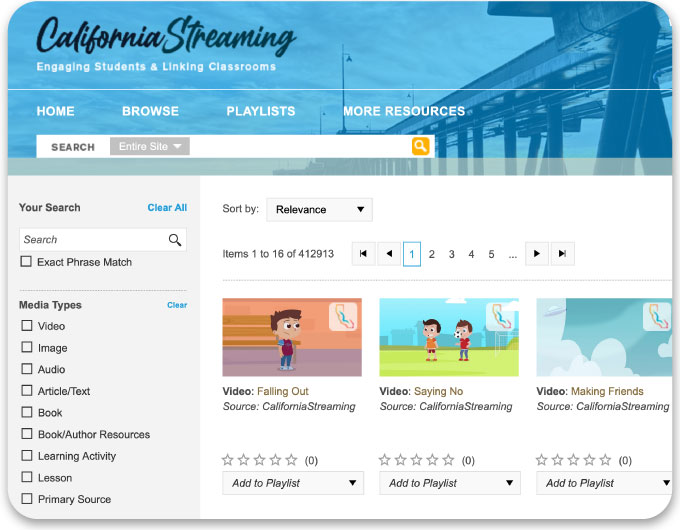Viewport: 680px width, 530px height.
Task: Rate Saying No three stars
Action: pyautogui.click(x=416, y=460)
